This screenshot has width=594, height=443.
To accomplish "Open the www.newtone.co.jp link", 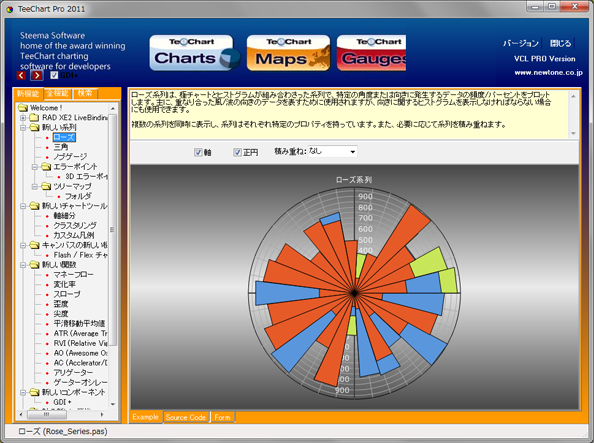I will [x=548, y=72].
